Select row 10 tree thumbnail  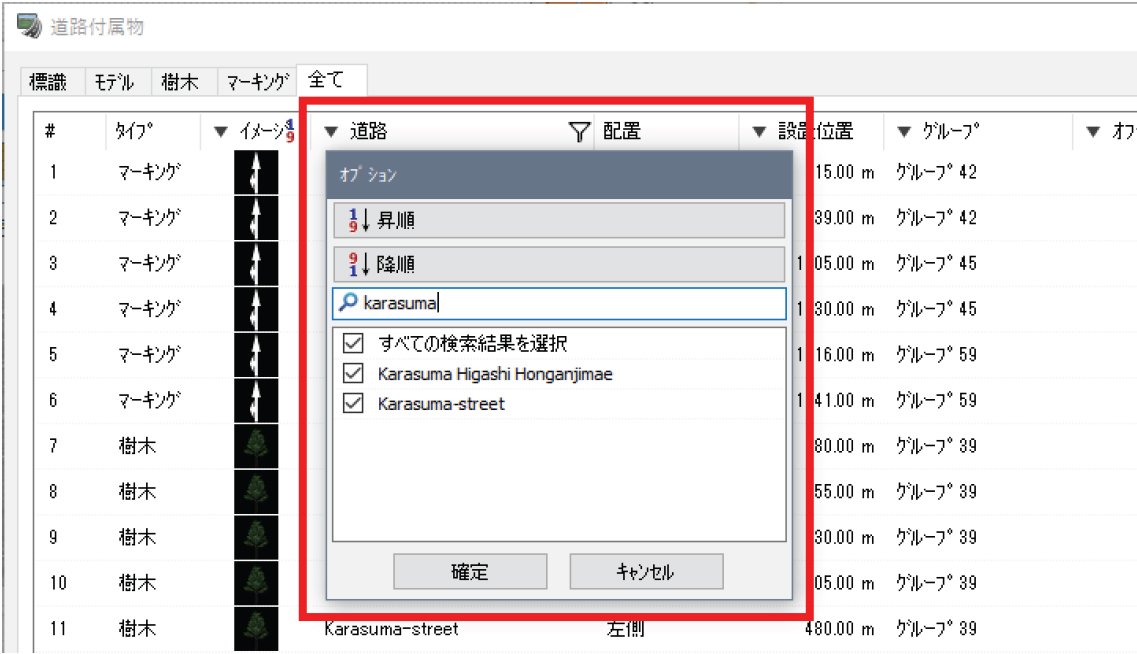(256, 583)
